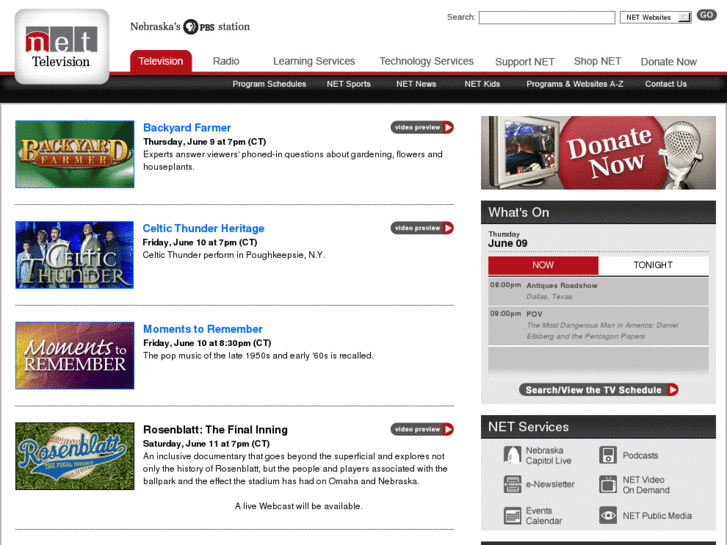Click the NET Public Media eye icon
Screen dimensions: 727x545
(x=607, y=515)
